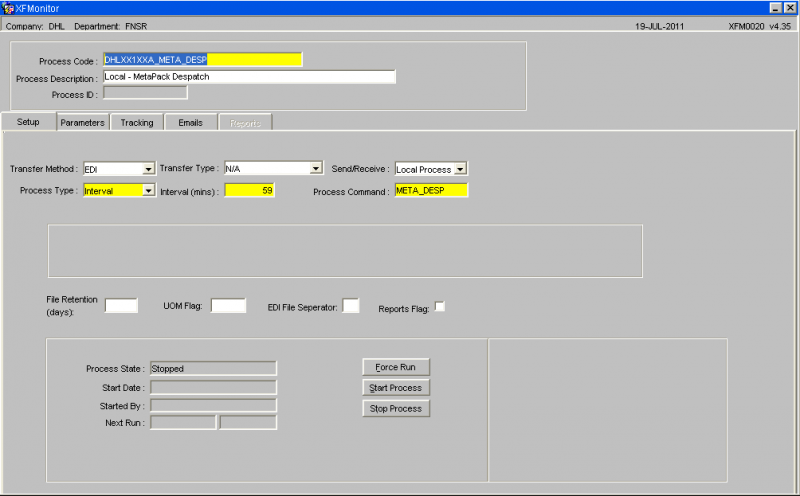
Task: Click the Start Process button
Action: point(396,388)
